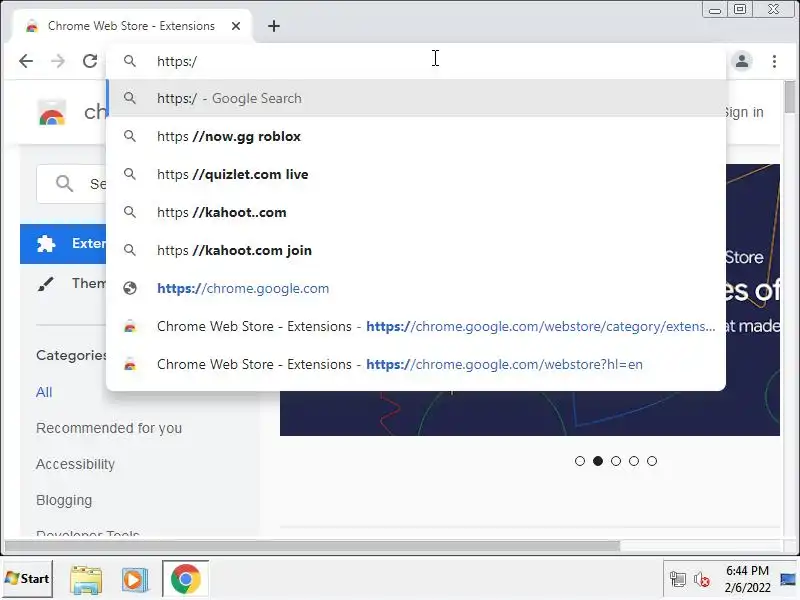Click the muted volume tray icon
This screenshot has height=600, width=800.
coord(702,580)
